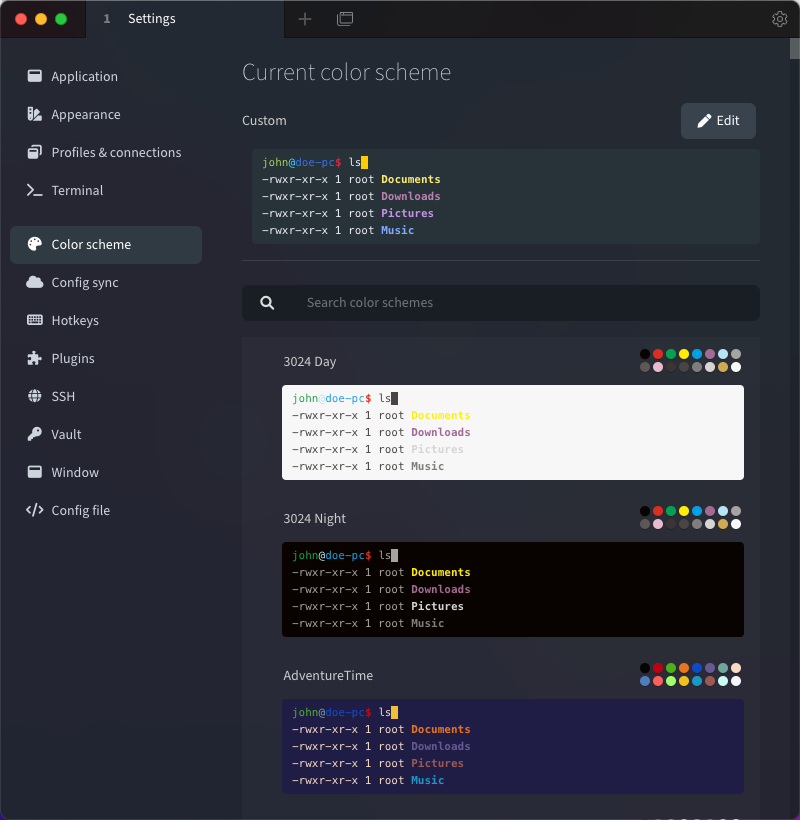Click the Config sync cloud icon
The image size is (800, 820).
34,282
